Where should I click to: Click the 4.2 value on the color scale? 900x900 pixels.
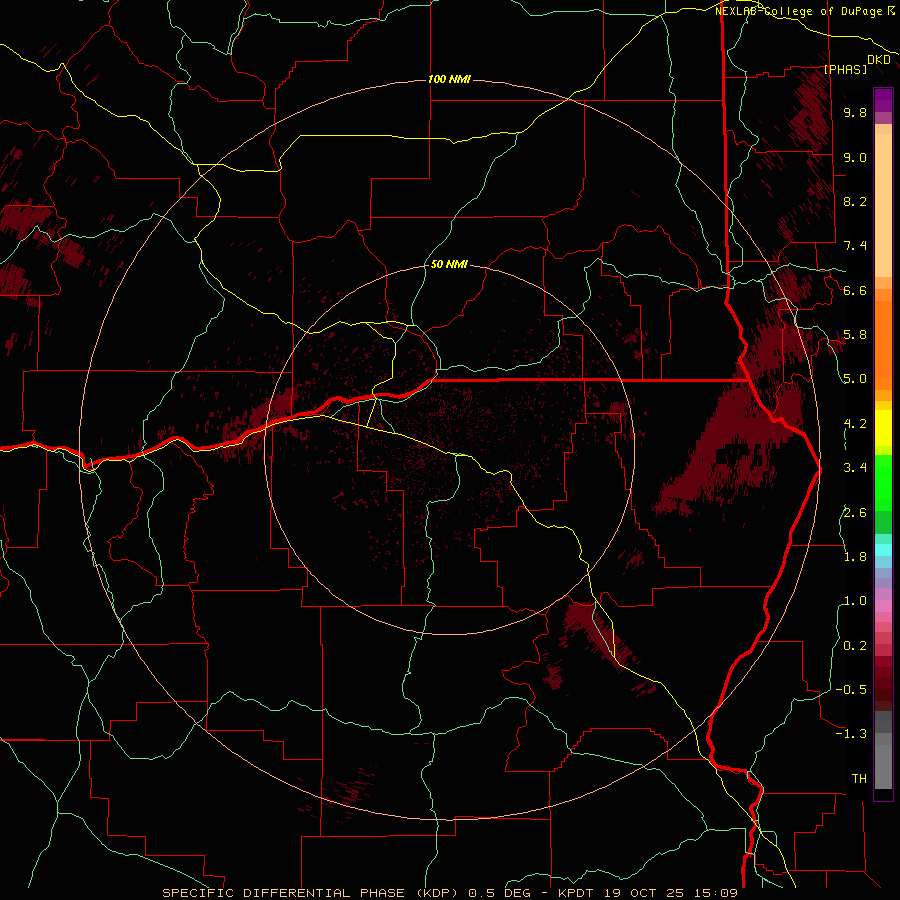855,424
